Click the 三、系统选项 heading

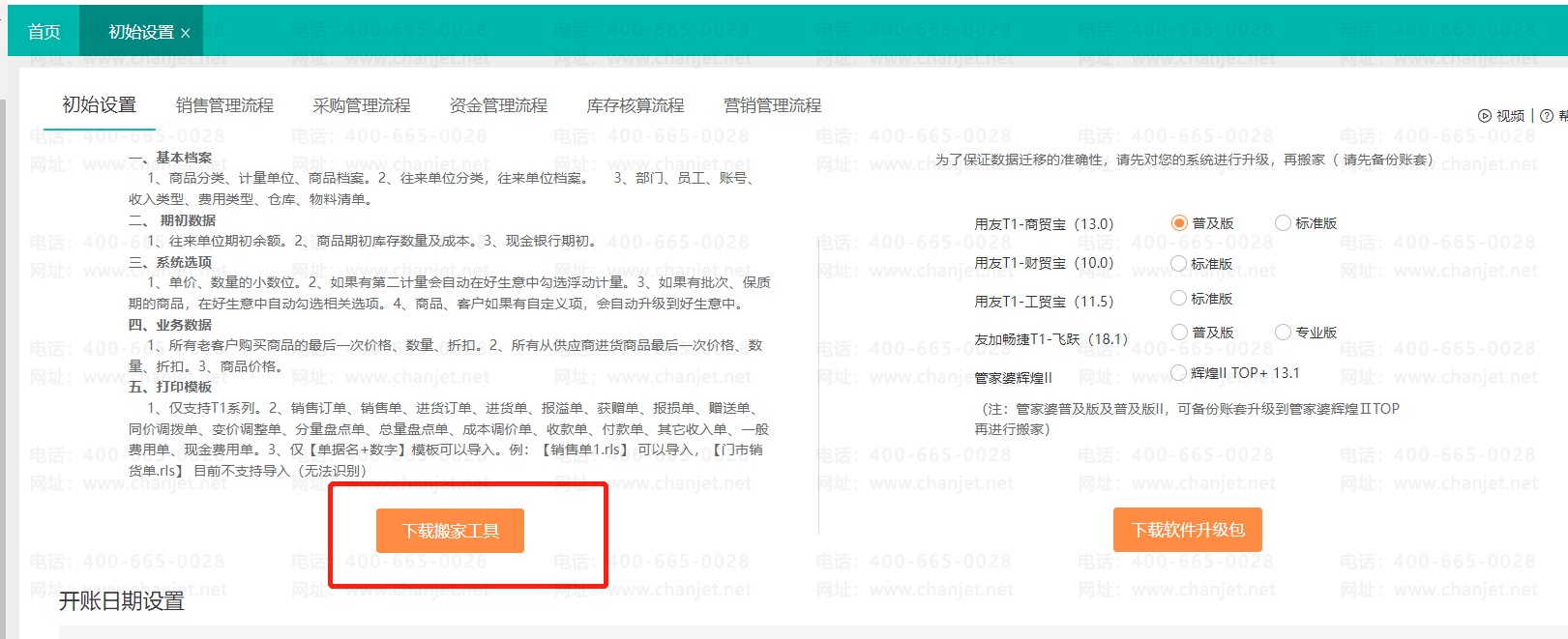[x=170, y=262]
